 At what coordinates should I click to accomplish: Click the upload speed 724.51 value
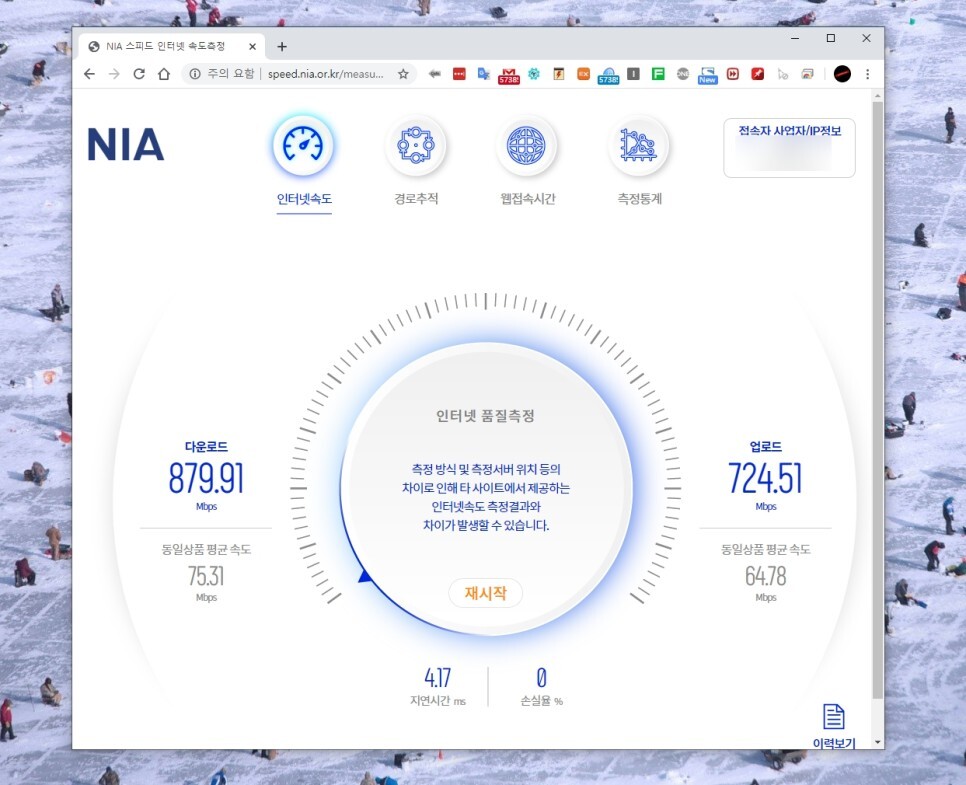(x=765, y=478)
